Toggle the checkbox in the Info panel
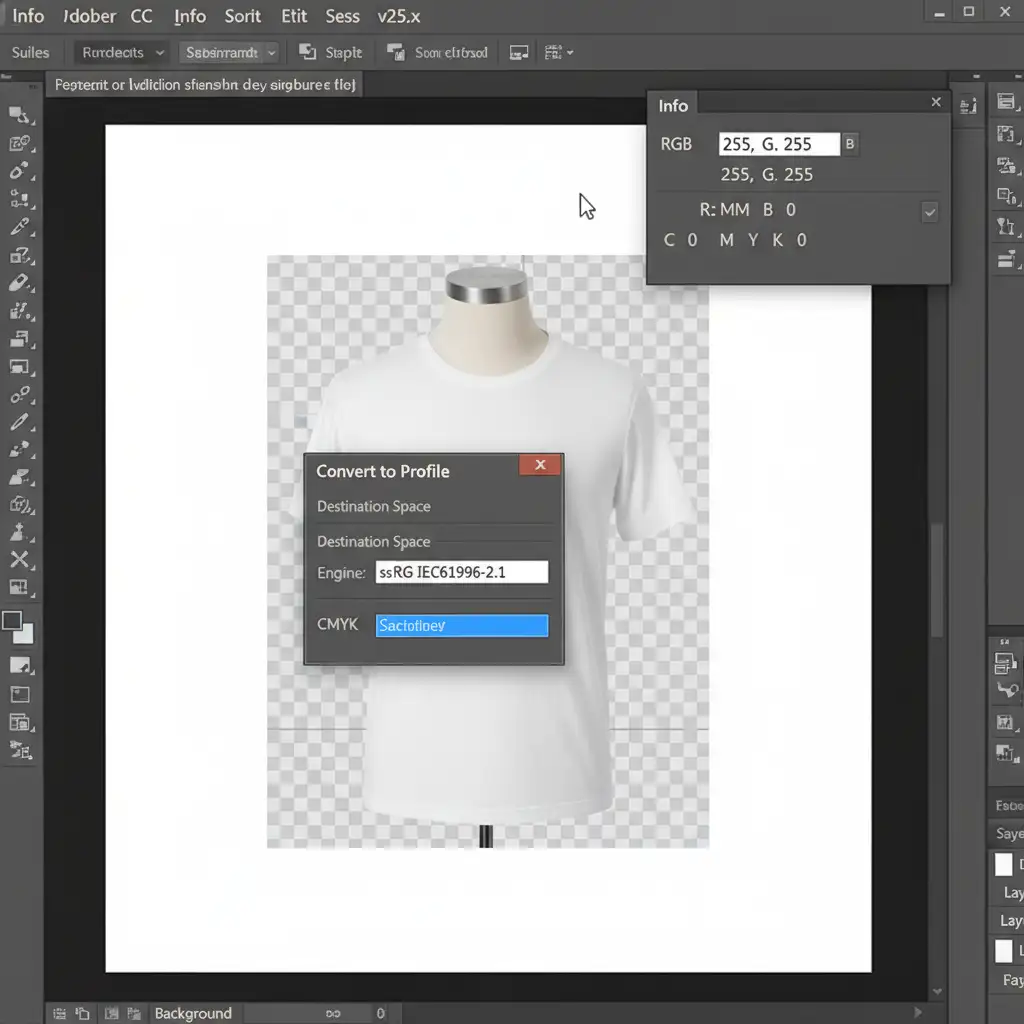 coord(930,211)
